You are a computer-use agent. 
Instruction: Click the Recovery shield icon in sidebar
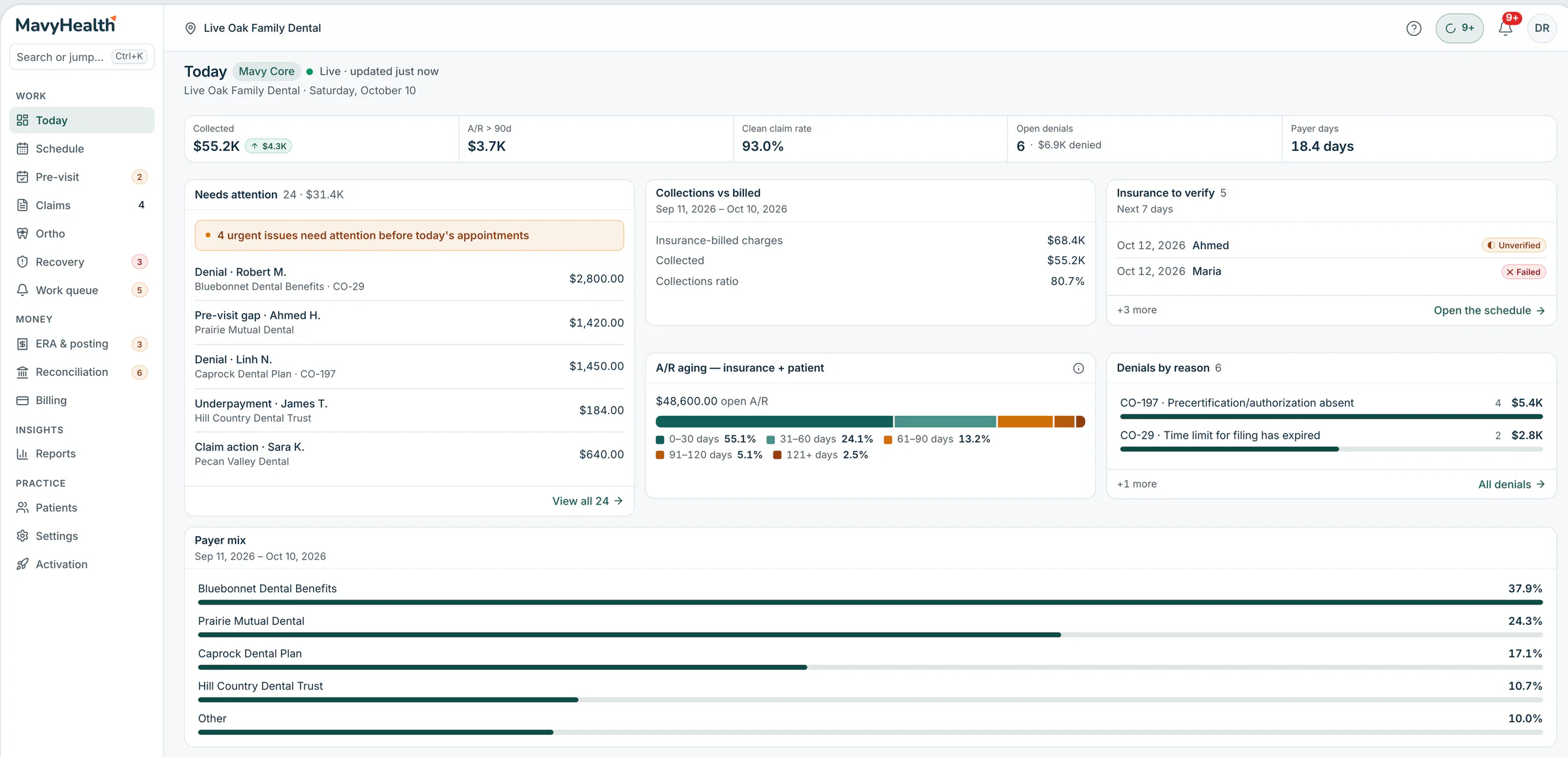pyautogui.click(x=22, y=261)
